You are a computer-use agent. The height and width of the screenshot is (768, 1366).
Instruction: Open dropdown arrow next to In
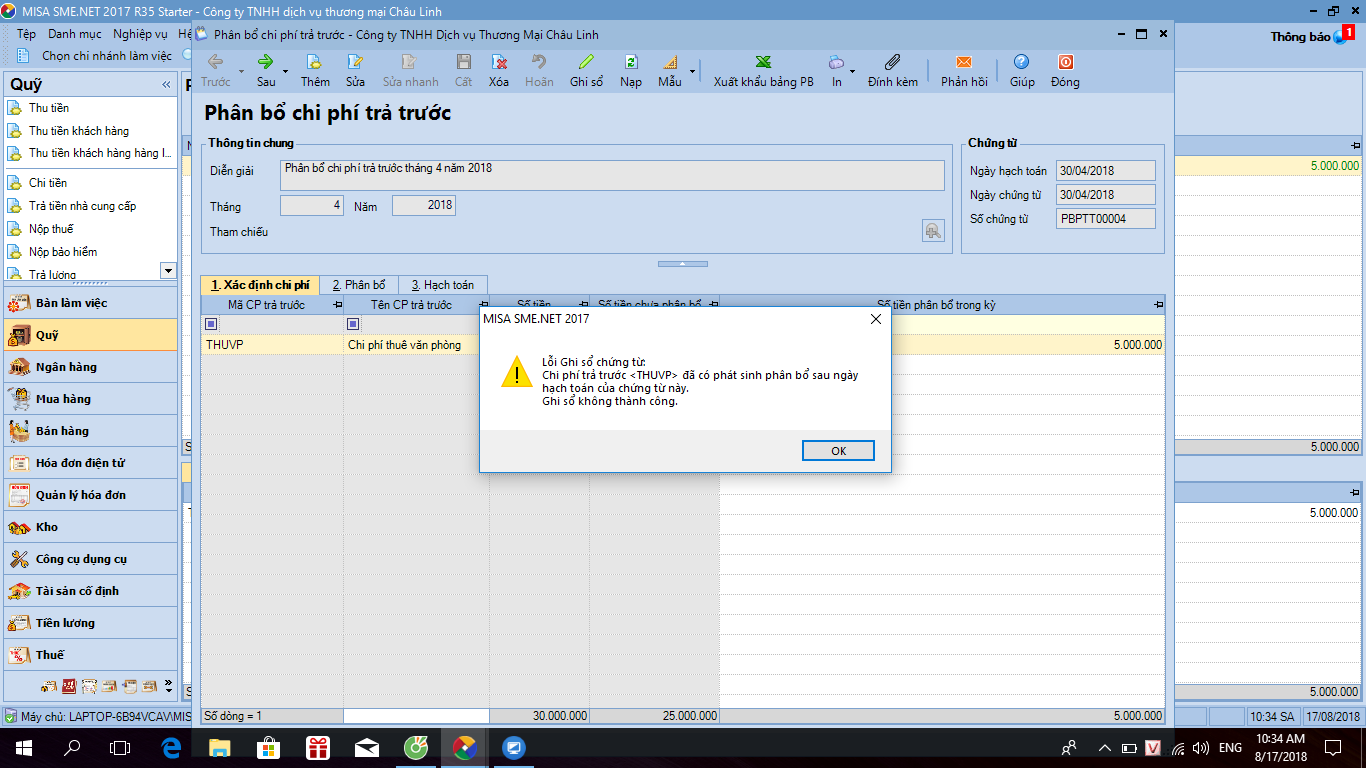point(852,71)
